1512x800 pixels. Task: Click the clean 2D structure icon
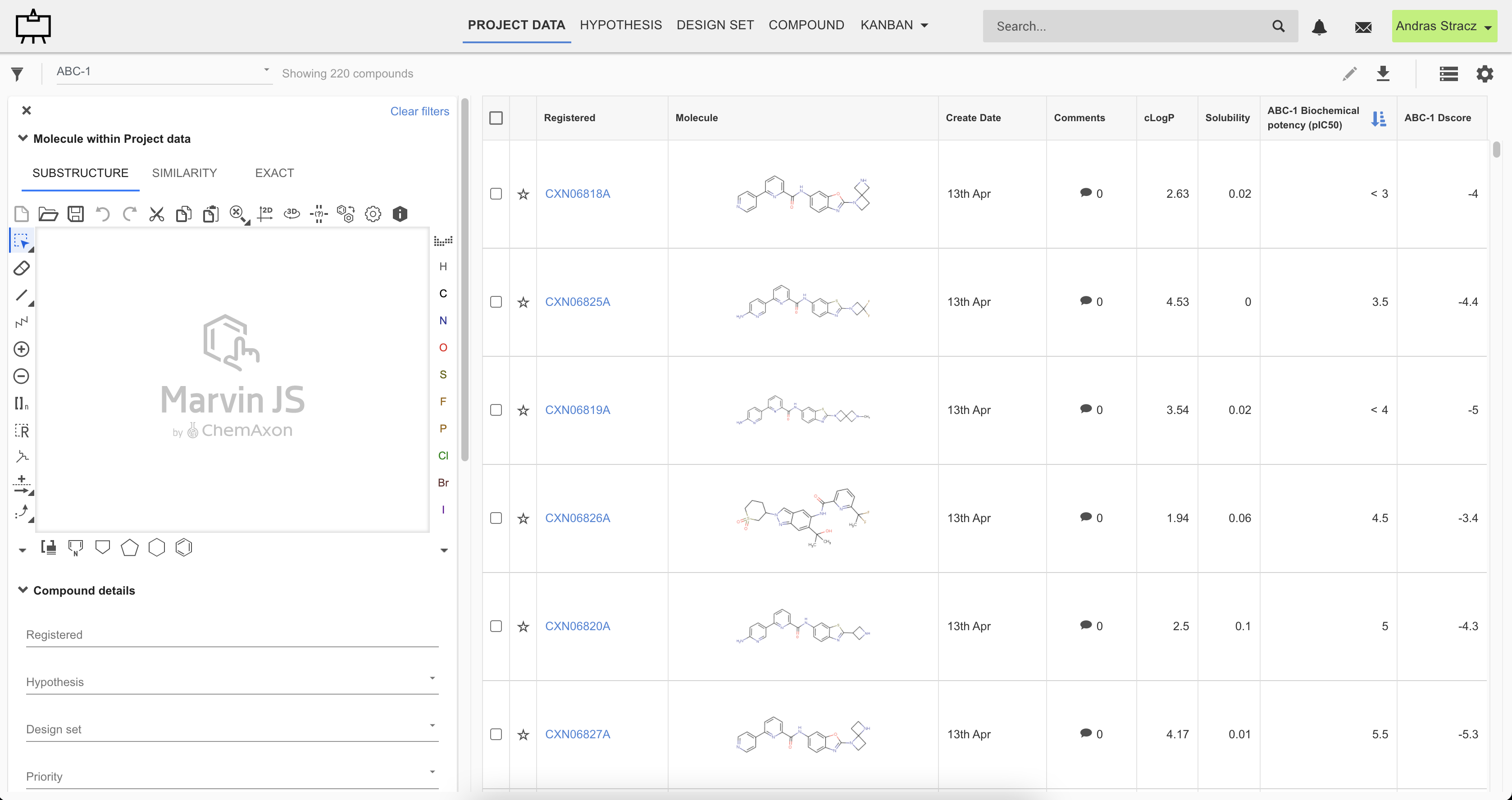[x=265, y=214]
